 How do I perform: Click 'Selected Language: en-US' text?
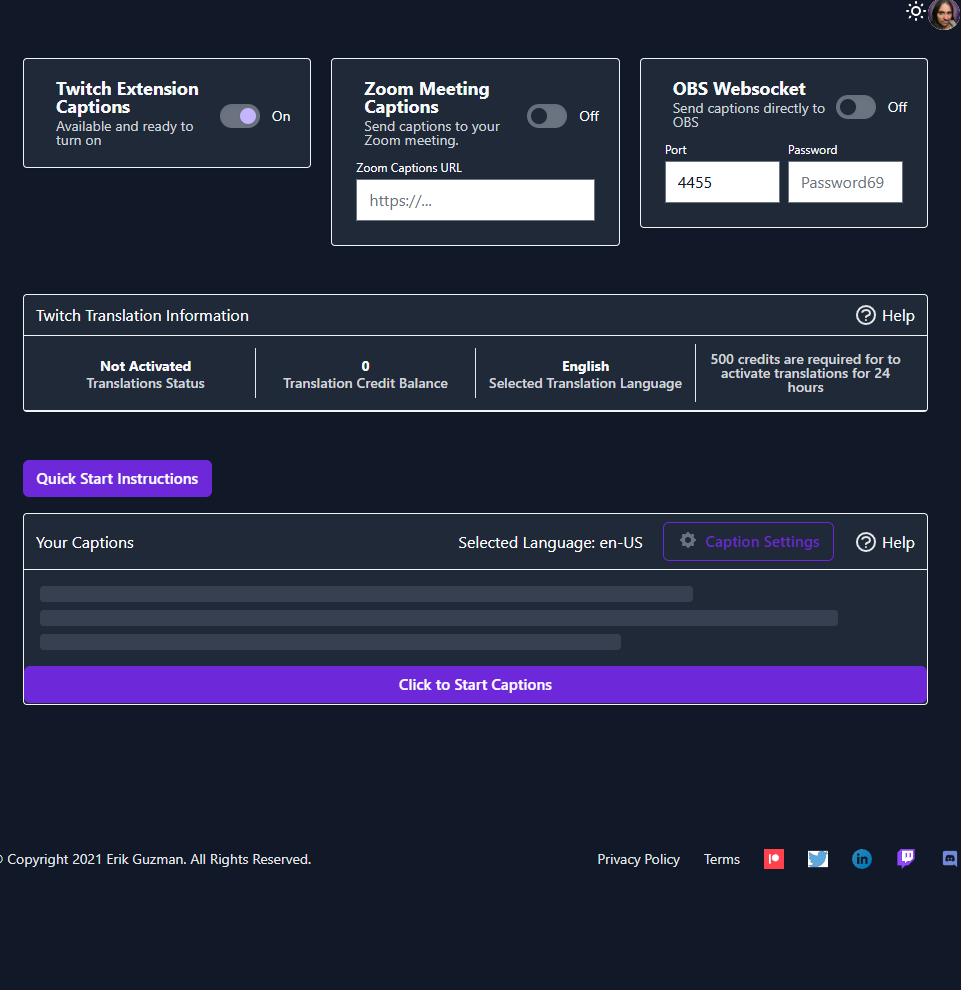click(x=551, y=542)
